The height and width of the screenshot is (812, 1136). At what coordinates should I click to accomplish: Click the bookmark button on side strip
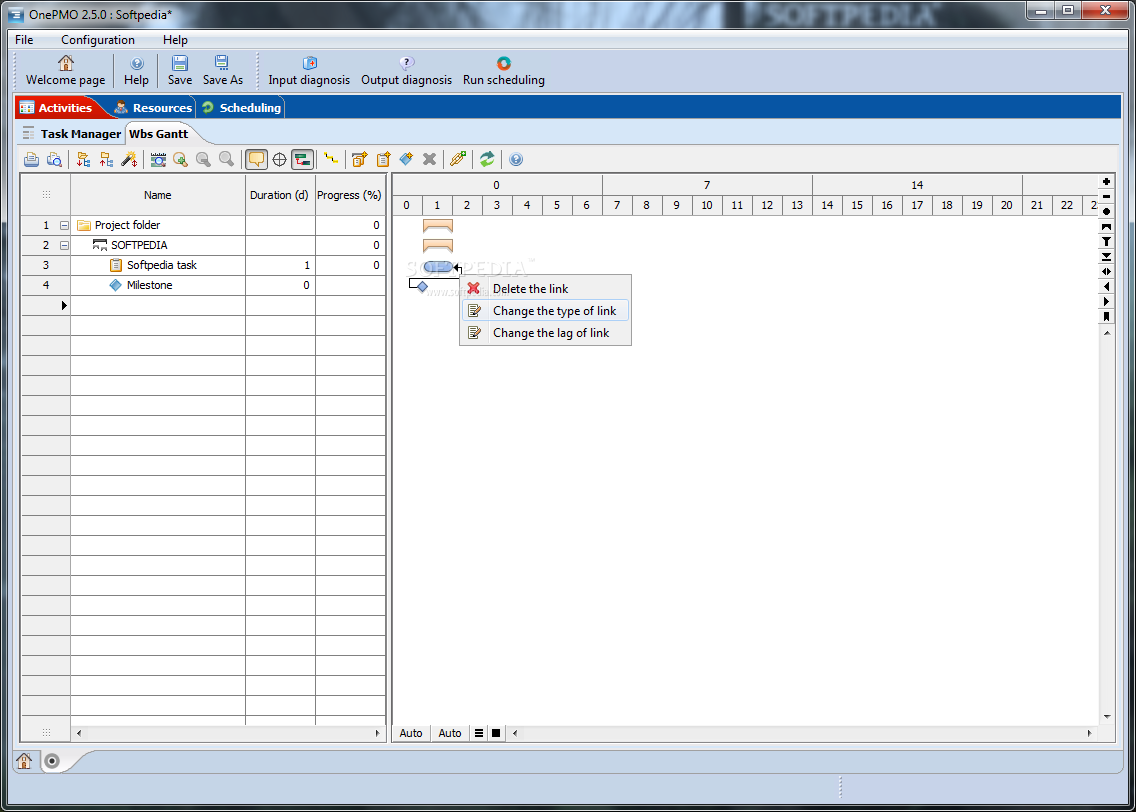click(x=1106, y=317)
